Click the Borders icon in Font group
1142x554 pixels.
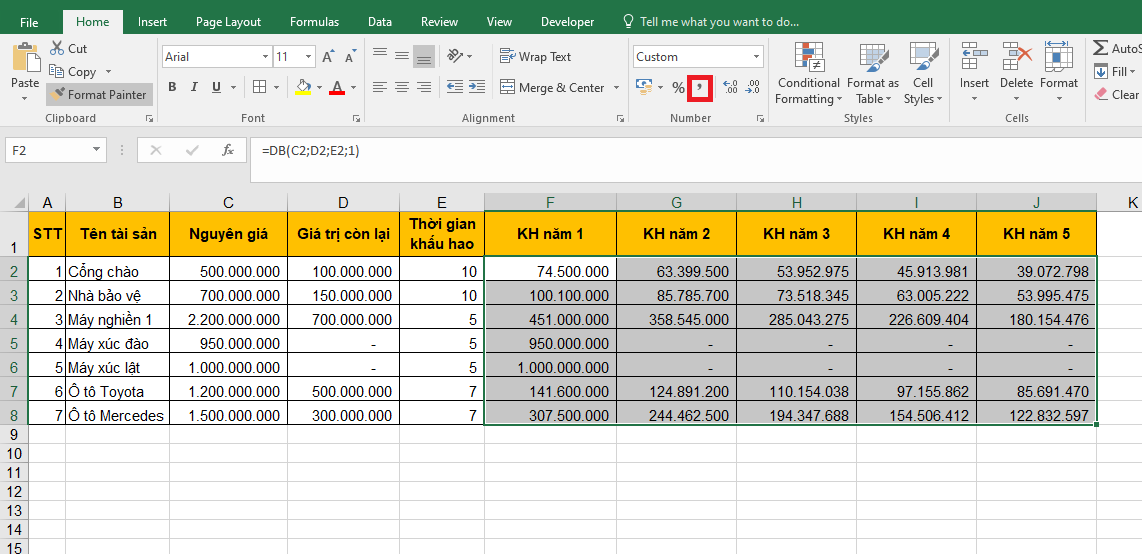259,87
